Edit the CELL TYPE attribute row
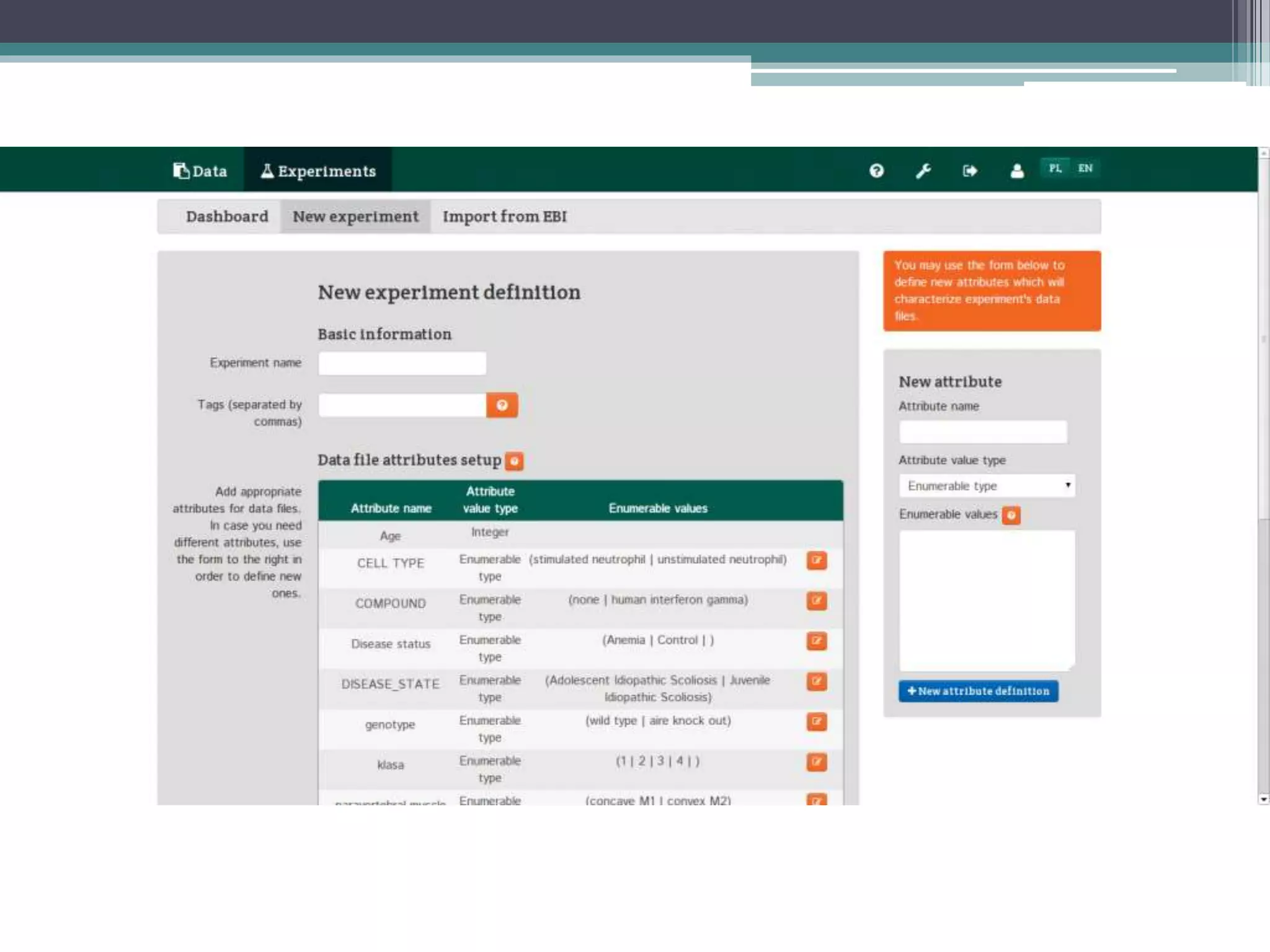 pyautogui.click(x=817, y=560)
